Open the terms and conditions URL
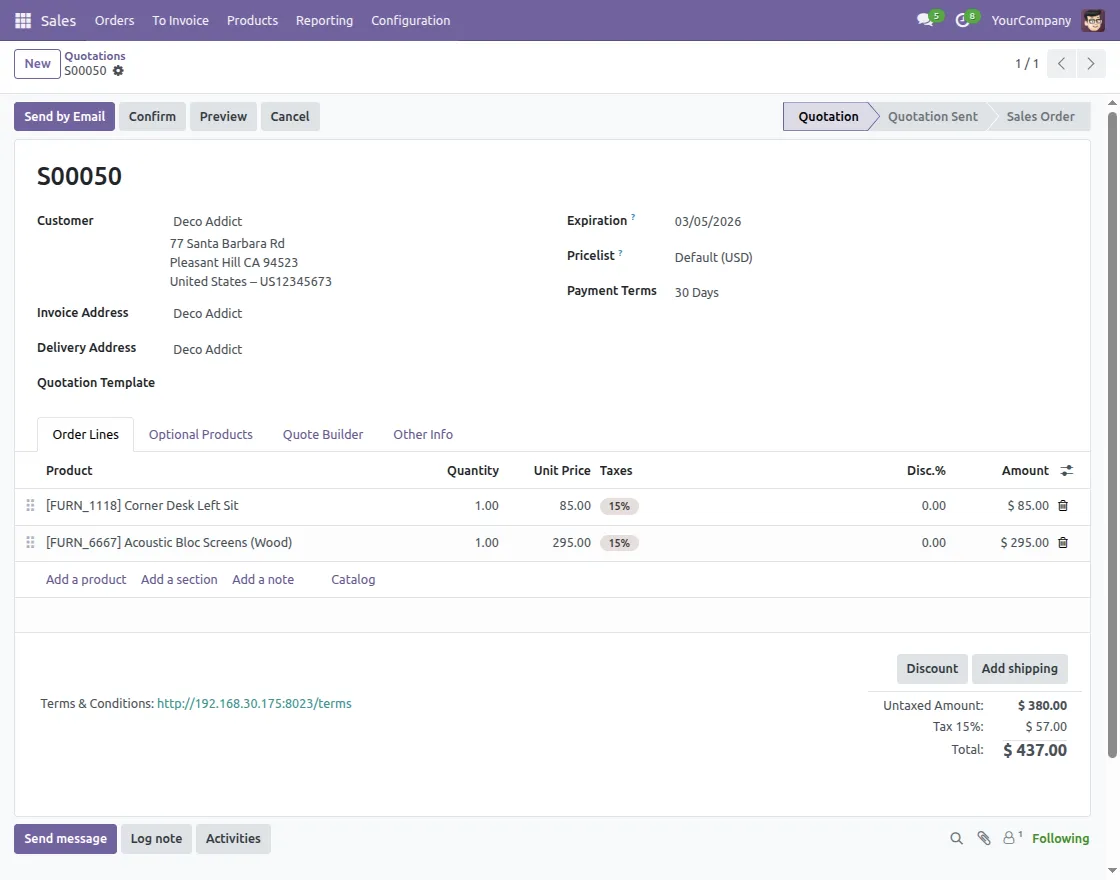Image resolution: width=1120 pixels, height=880 pixels. (254, 703)
